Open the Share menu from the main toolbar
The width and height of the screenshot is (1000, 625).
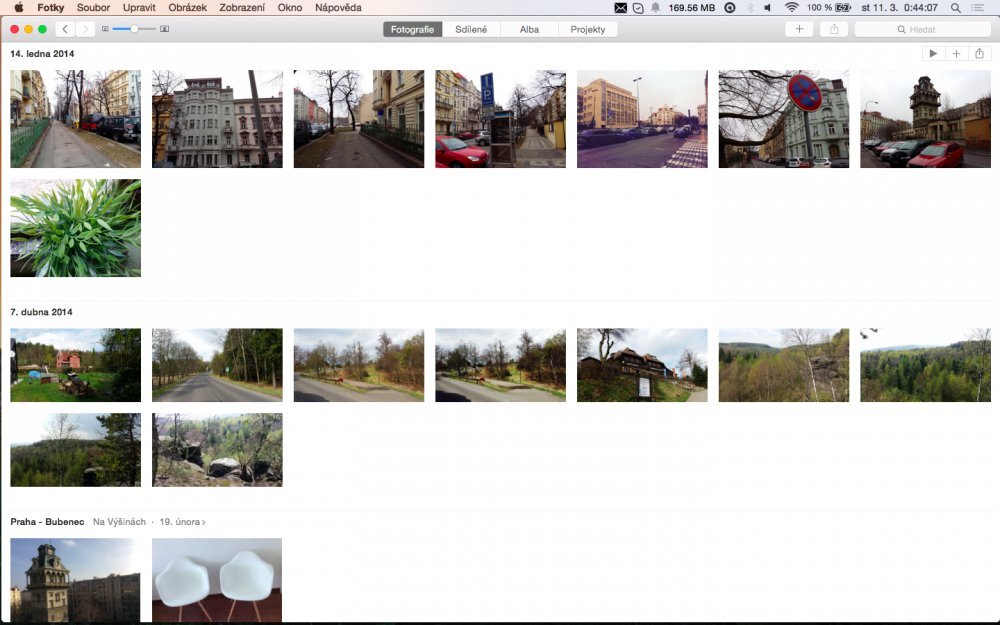[x=835, y=29]
